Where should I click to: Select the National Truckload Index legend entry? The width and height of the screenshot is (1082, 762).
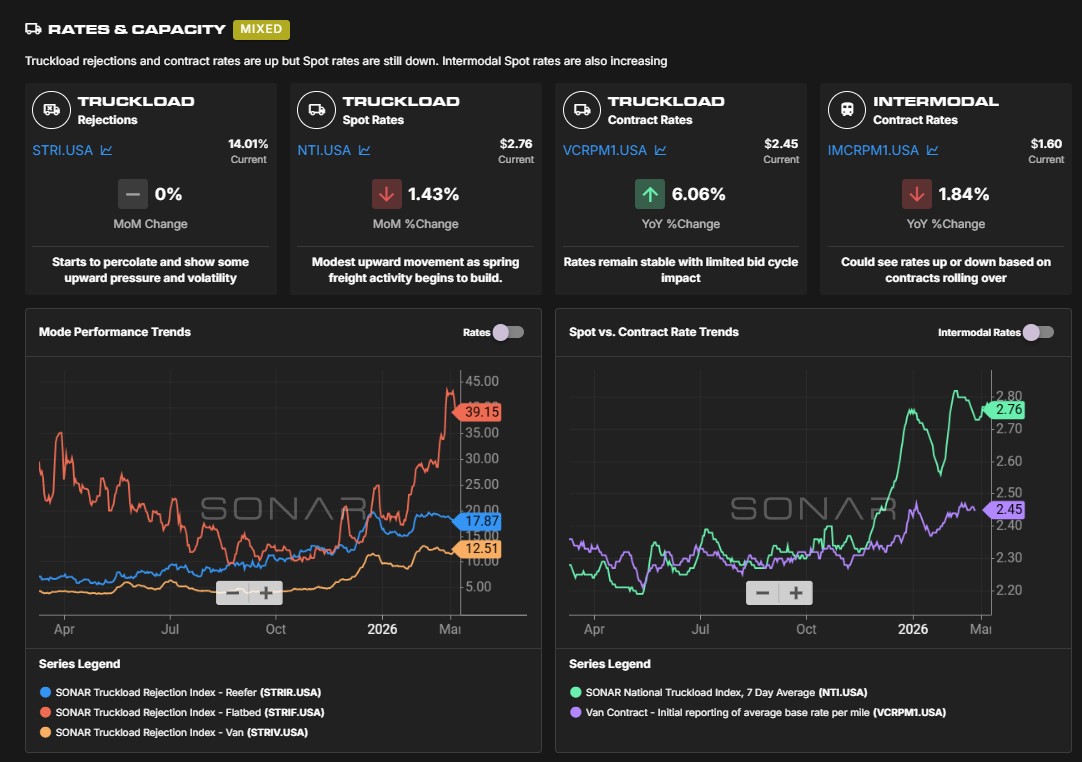coord(718,692)
